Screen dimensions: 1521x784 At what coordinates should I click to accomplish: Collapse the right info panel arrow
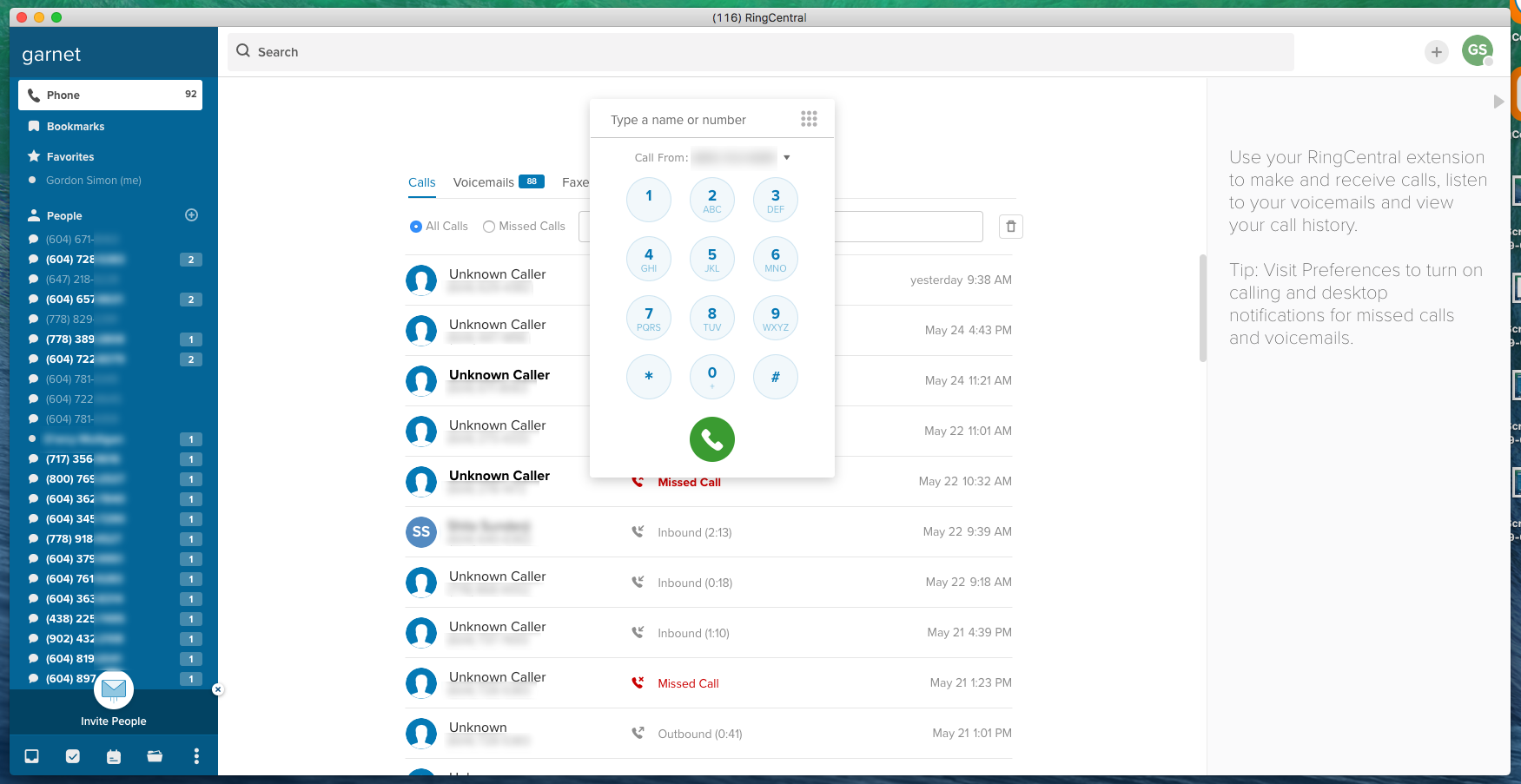pos(1498,102)
